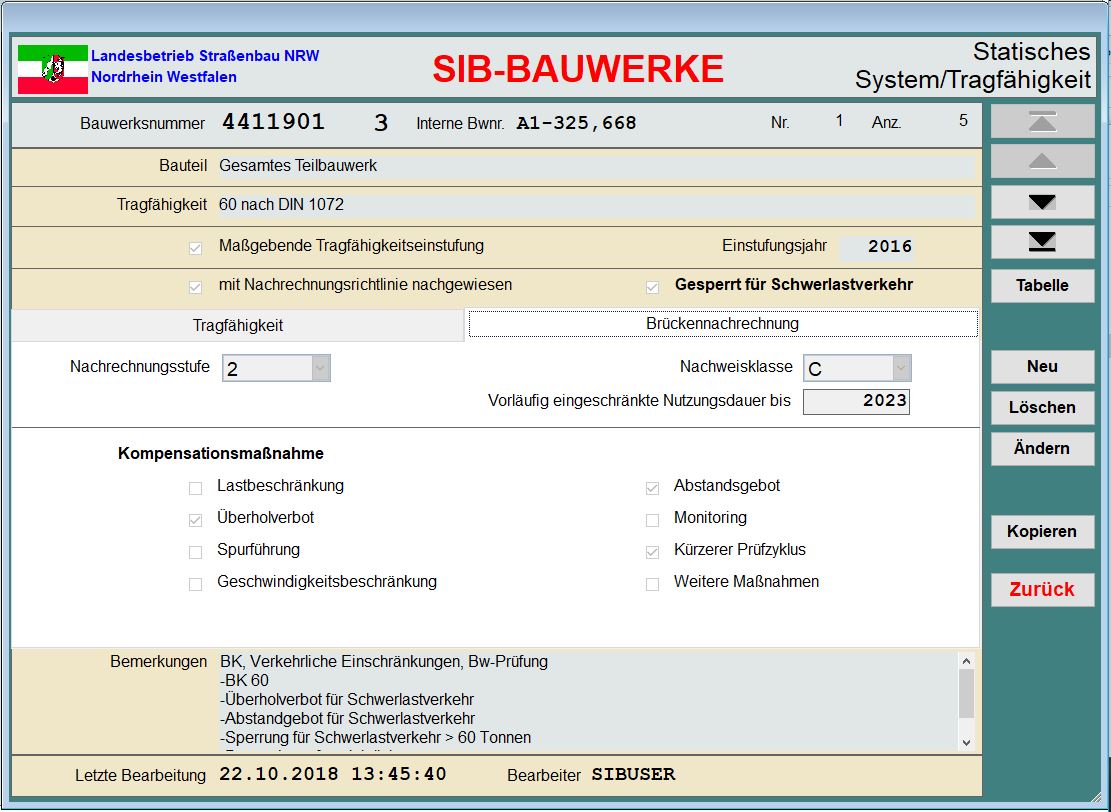Click the Einstufungsjahr field showing 2016

876,247
